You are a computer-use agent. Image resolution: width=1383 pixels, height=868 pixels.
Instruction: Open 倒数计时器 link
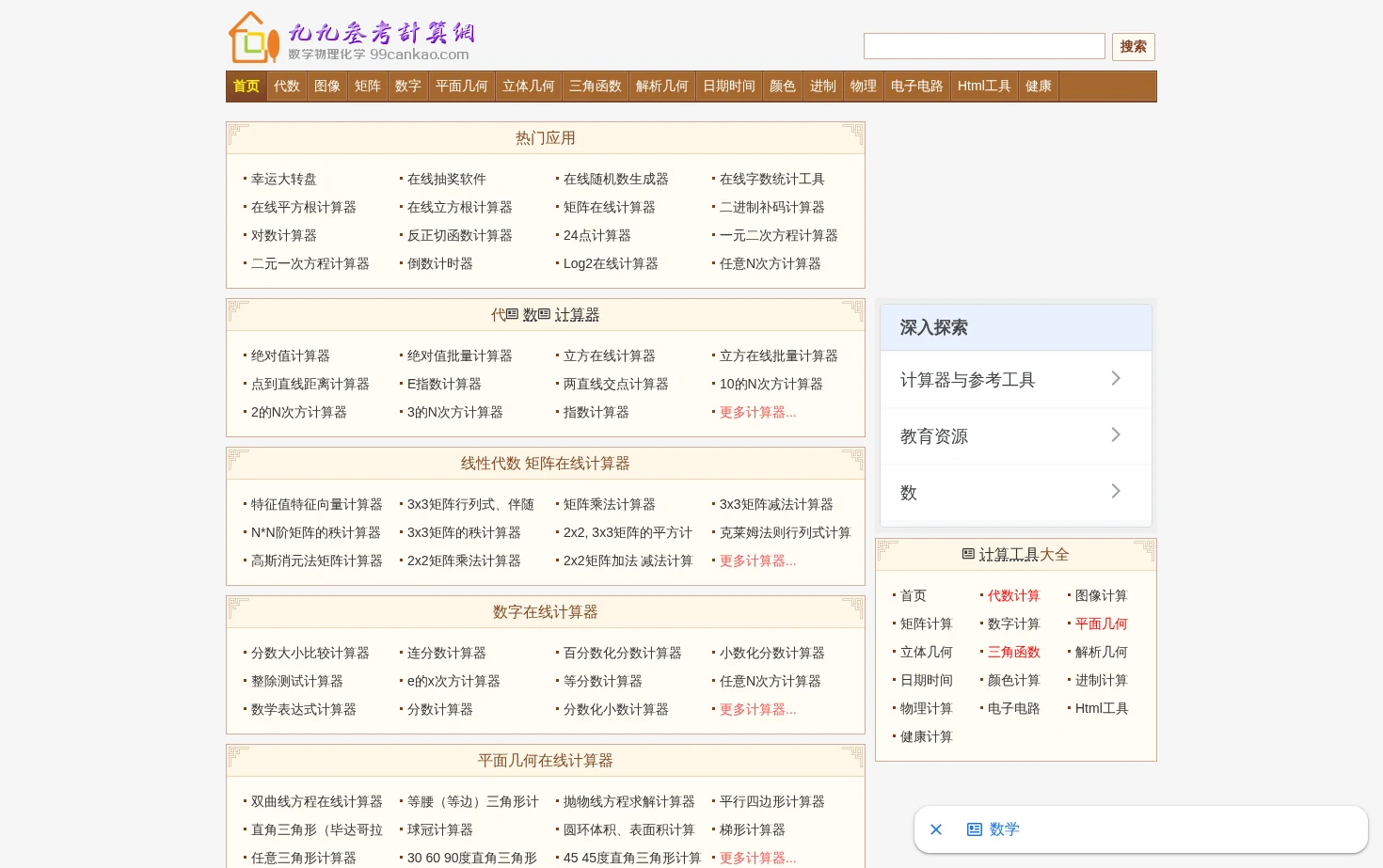pyautogui.click(x=440, y=263)
